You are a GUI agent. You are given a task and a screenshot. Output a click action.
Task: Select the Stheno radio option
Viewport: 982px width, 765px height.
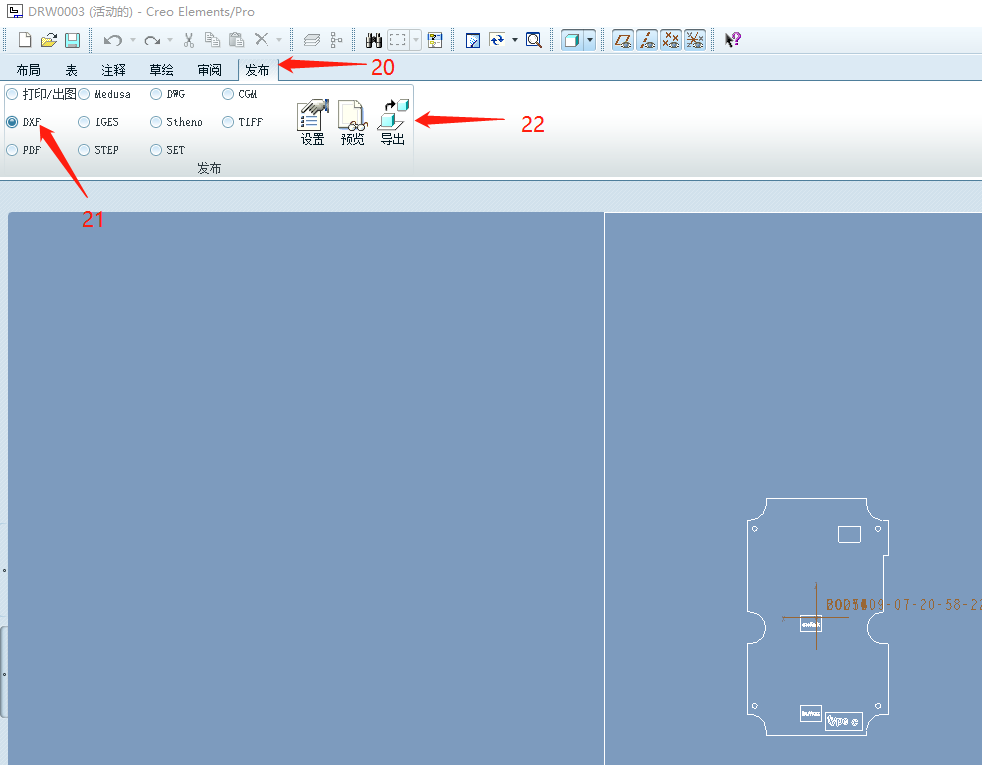(x=156, y=122)
